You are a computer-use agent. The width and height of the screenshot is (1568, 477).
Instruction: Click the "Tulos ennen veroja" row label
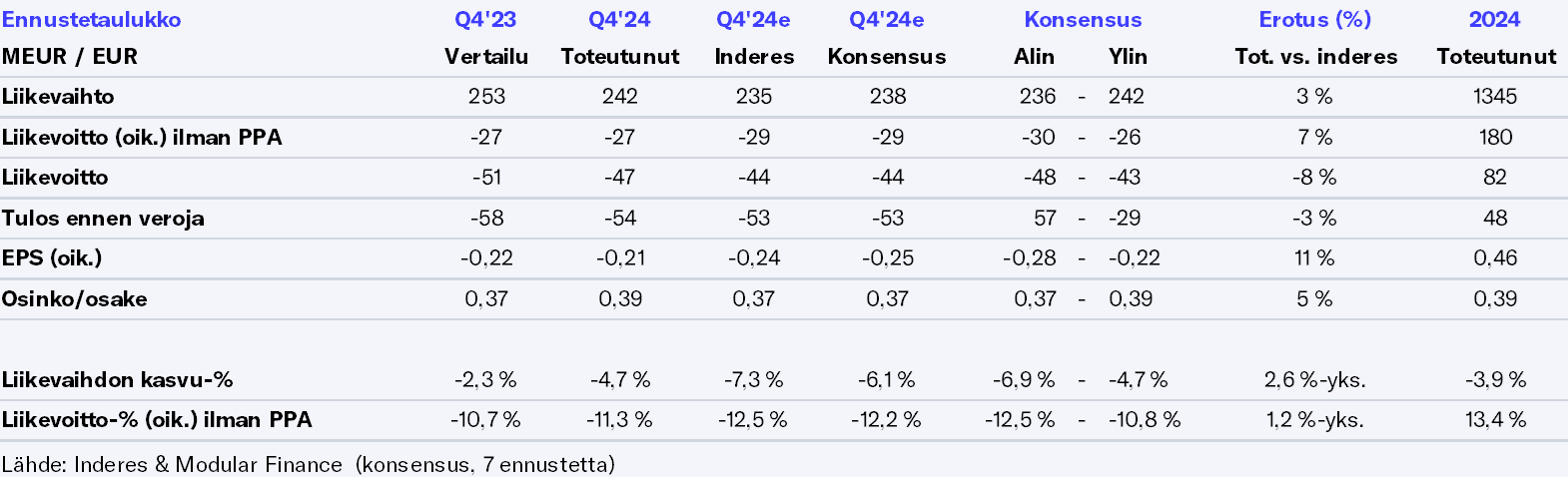pyautogui.click(x=103, y=219)
